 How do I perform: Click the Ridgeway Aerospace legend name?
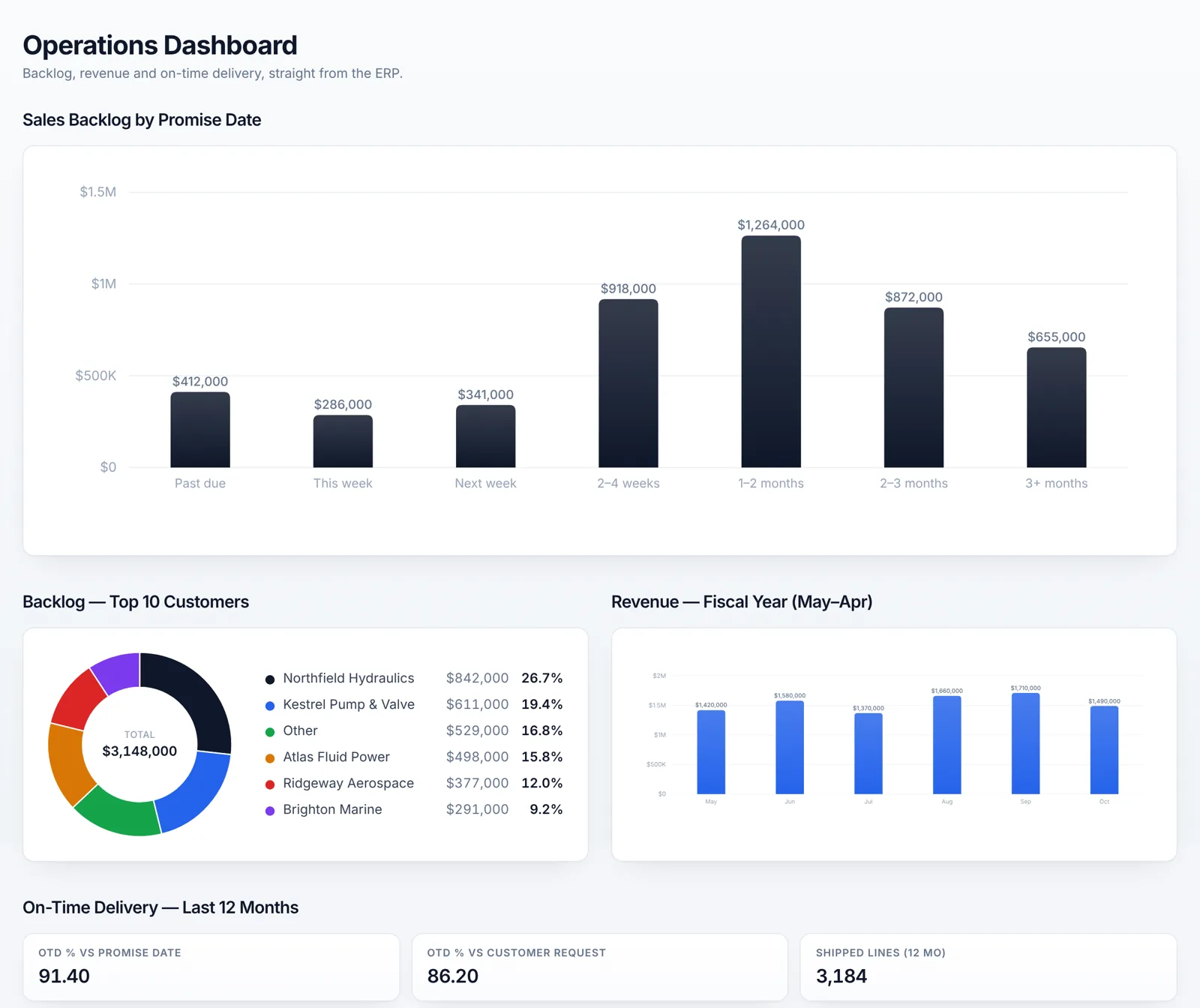(349, 783)
